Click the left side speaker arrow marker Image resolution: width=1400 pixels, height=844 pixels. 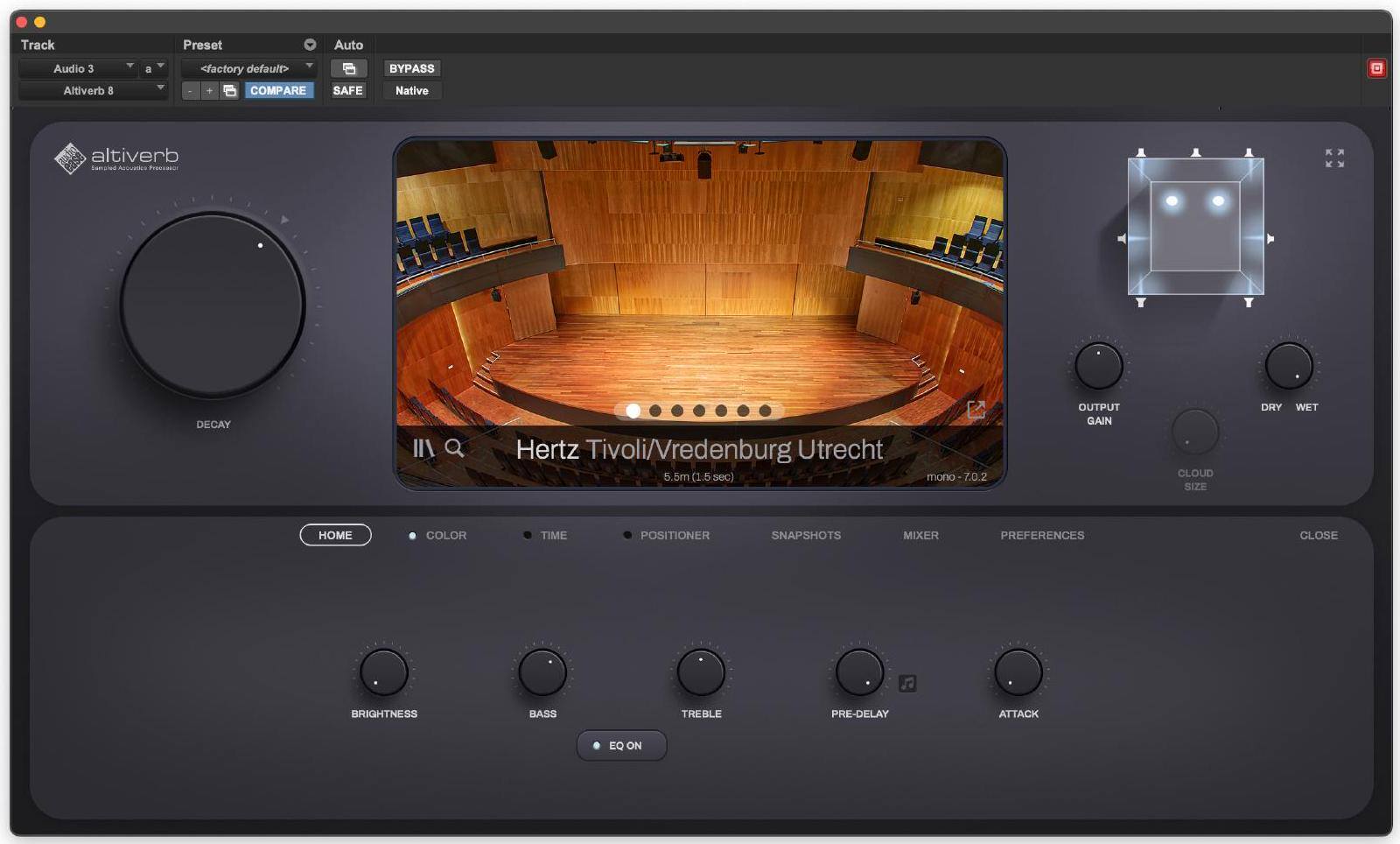point(1122,238)
